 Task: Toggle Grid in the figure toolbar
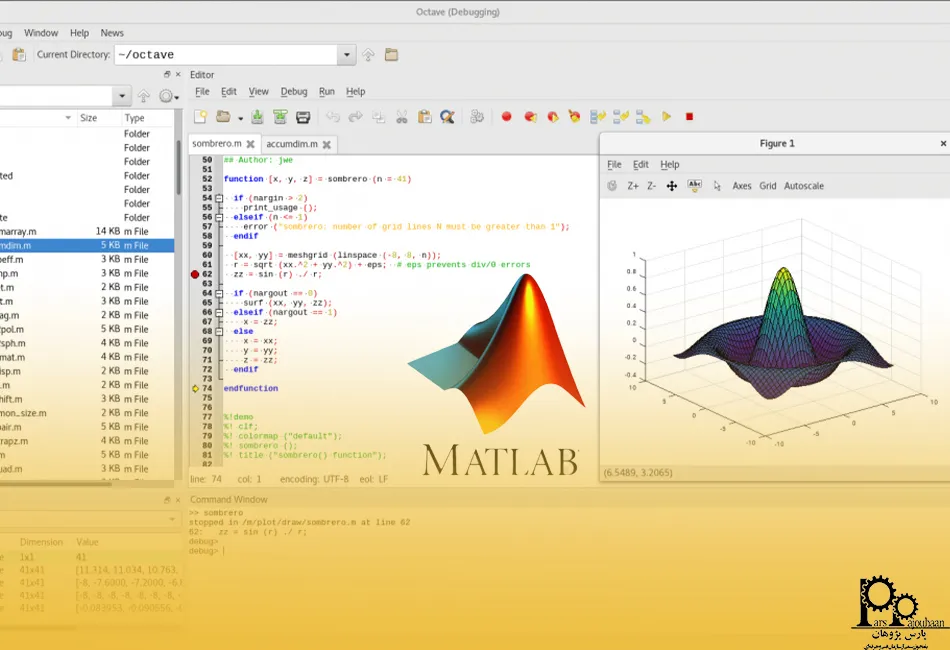768,186
